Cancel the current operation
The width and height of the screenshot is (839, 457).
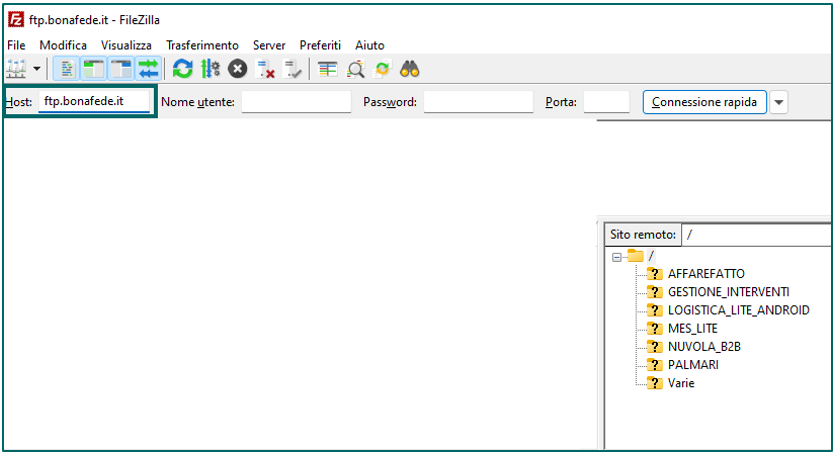[238, 69]
